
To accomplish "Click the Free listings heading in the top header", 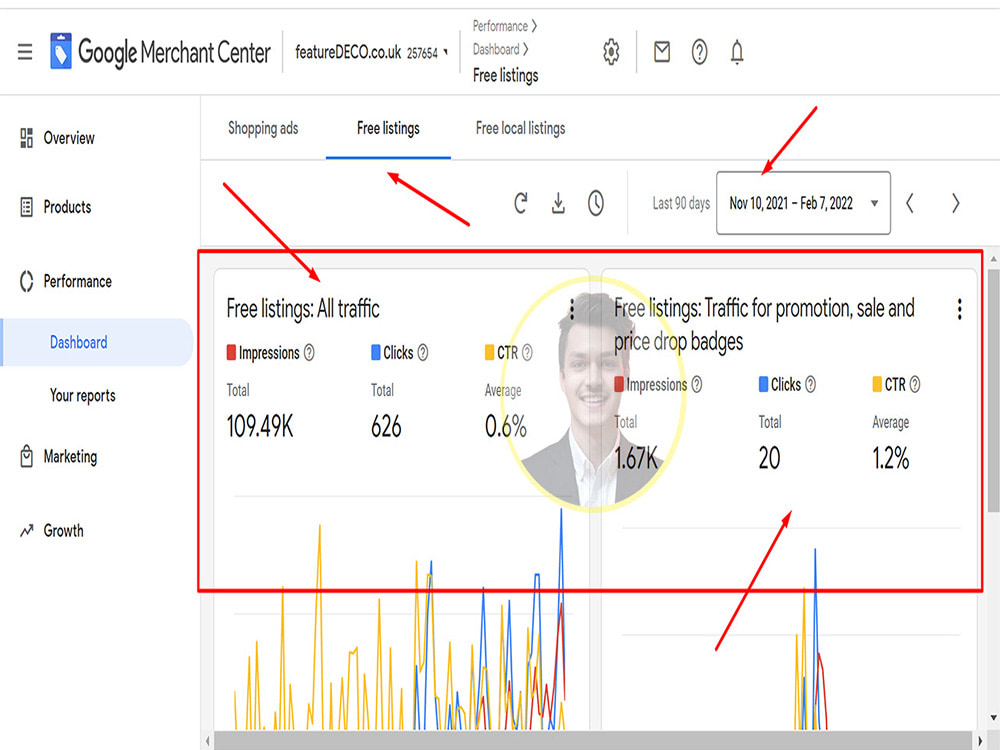I will (506, 75).
